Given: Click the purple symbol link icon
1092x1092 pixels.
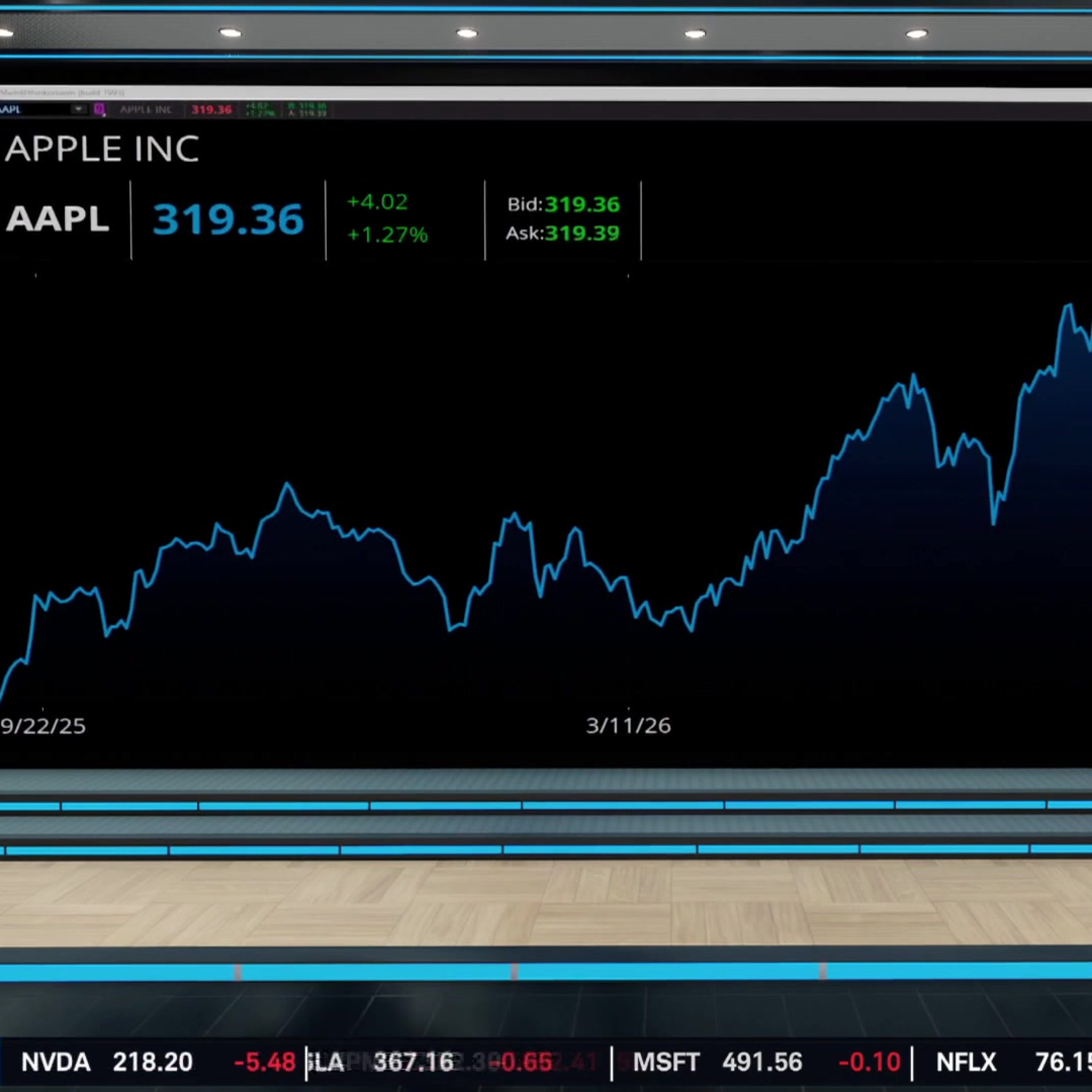Looking at the screenshot, I should tap(99, 109).
